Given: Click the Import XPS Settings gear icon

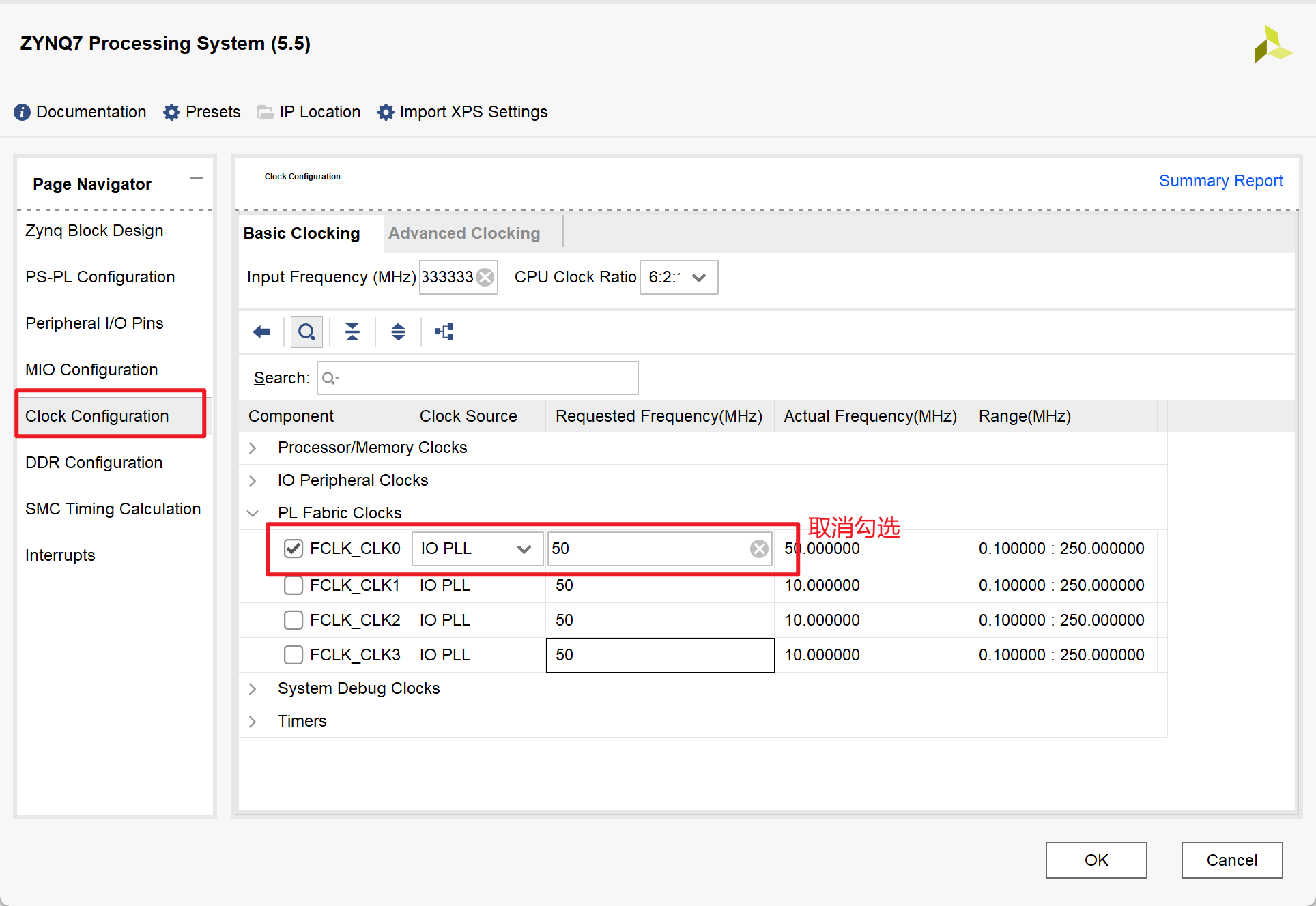Looking at the screenshot, I should tap(386, 112).
